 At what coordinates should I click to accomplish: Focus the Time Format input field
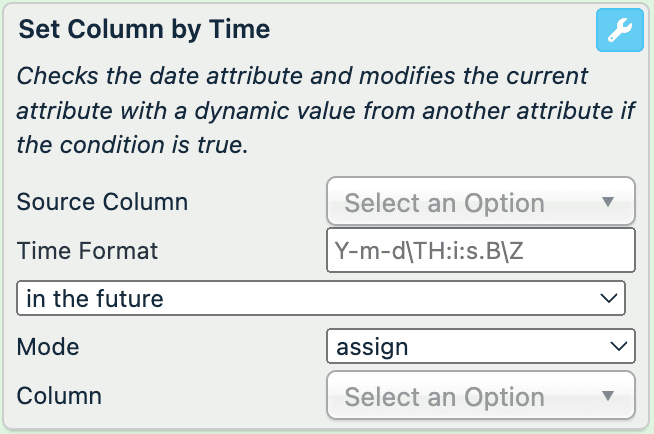click(480, 250)
